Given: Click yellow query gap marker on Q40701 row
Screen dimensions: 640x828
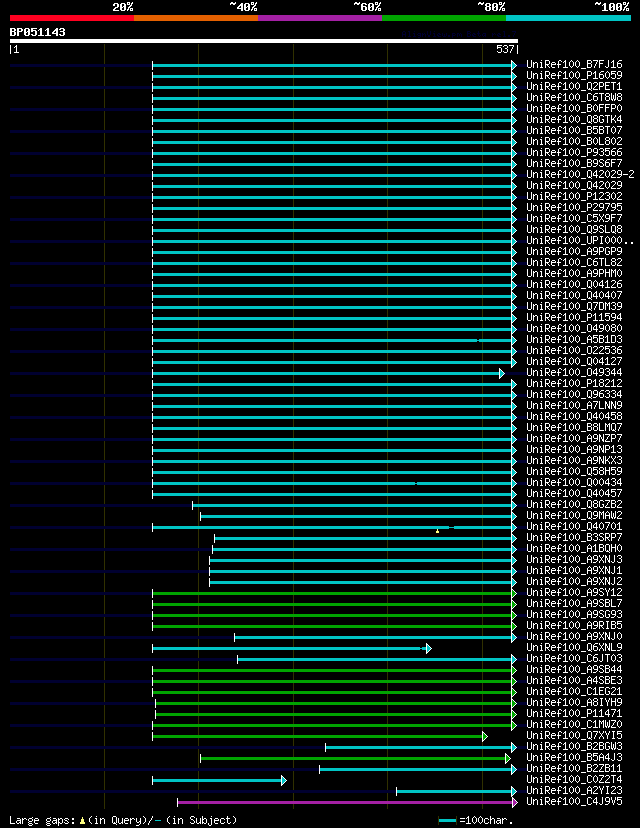Looking at the screenshot, I should (x=437, y=531).
